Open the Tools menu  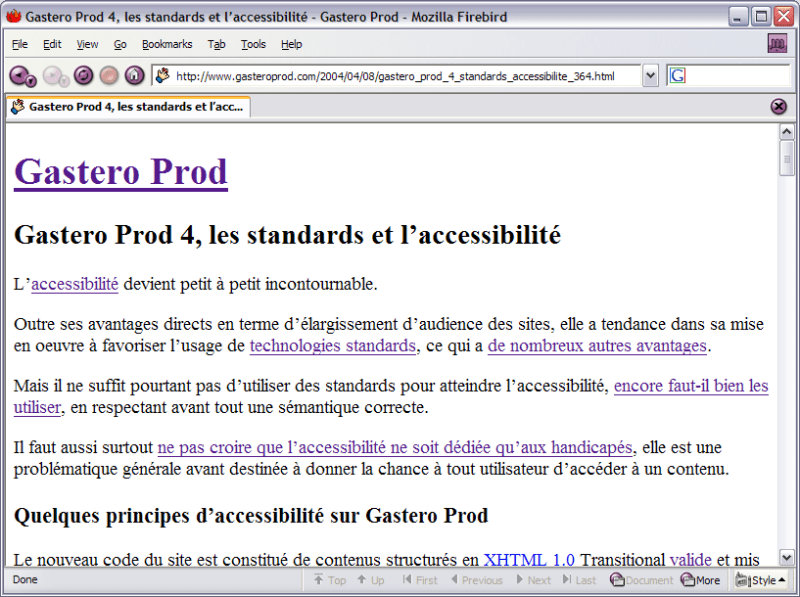(253, 44)
